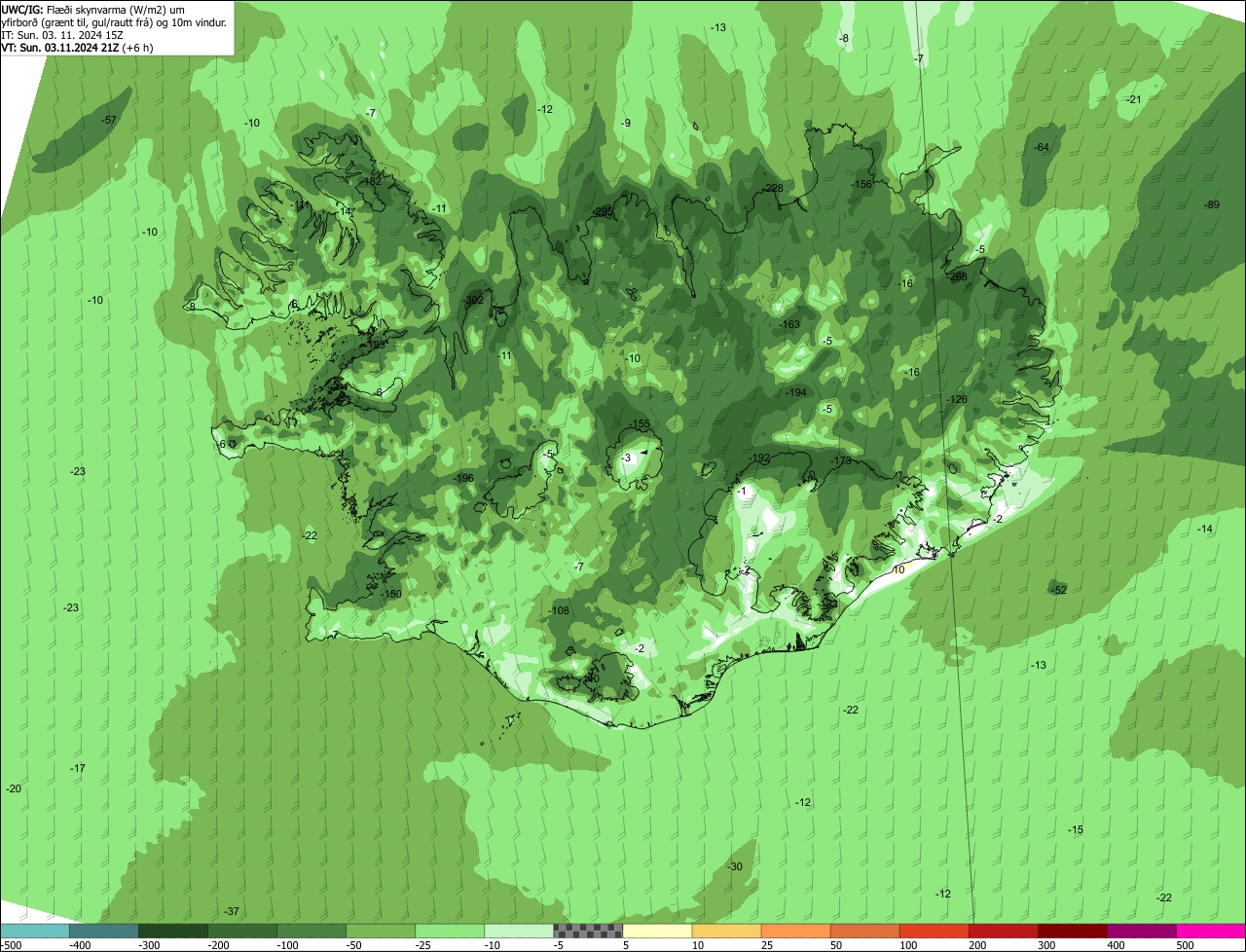Click the -25 label on the legend
The width and height of the screenshot is (1246, 952).
[425, 945]
